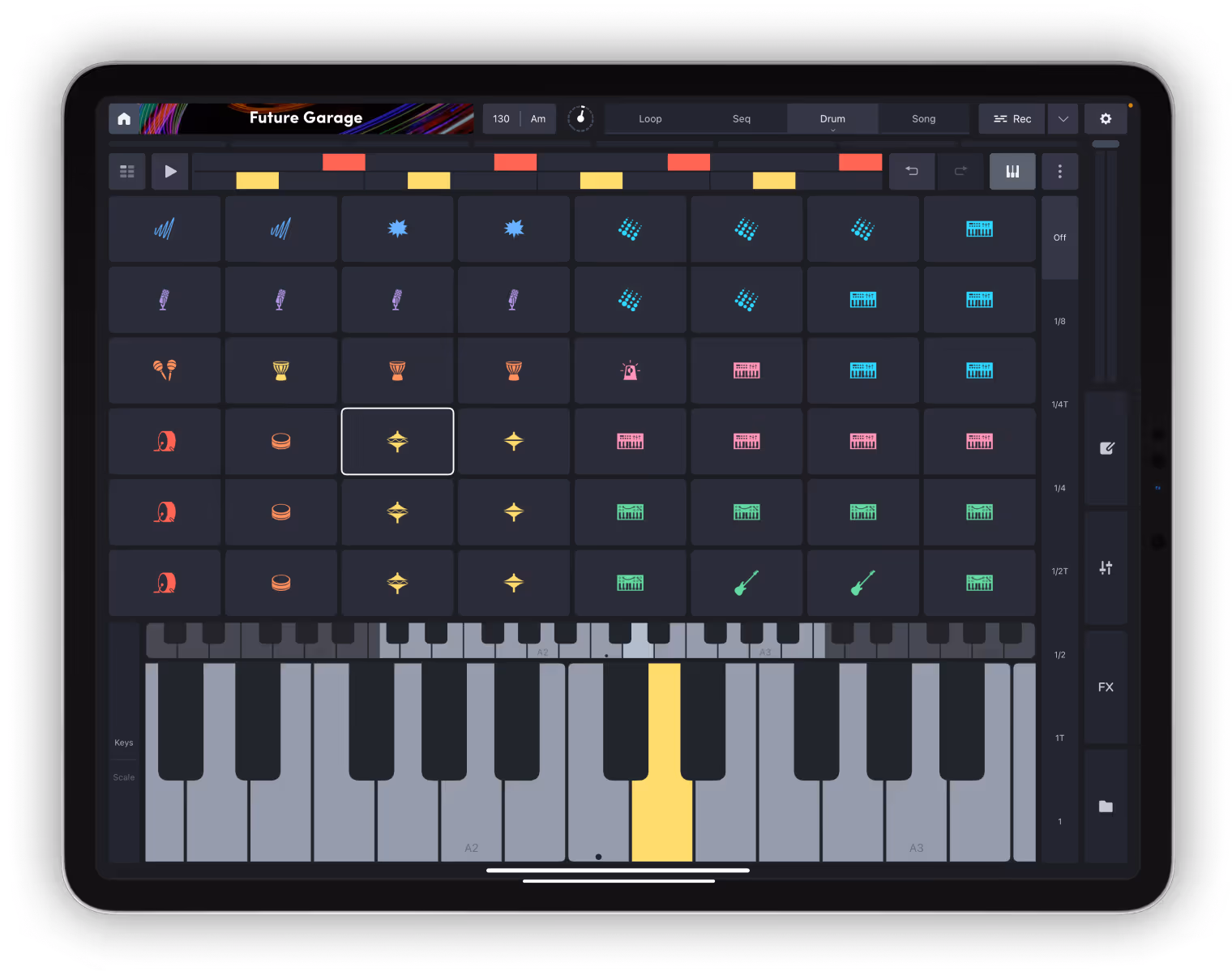Switch to the Loop tab
This screenshot has width=1232, height=971.
click(x=649, y=118)
